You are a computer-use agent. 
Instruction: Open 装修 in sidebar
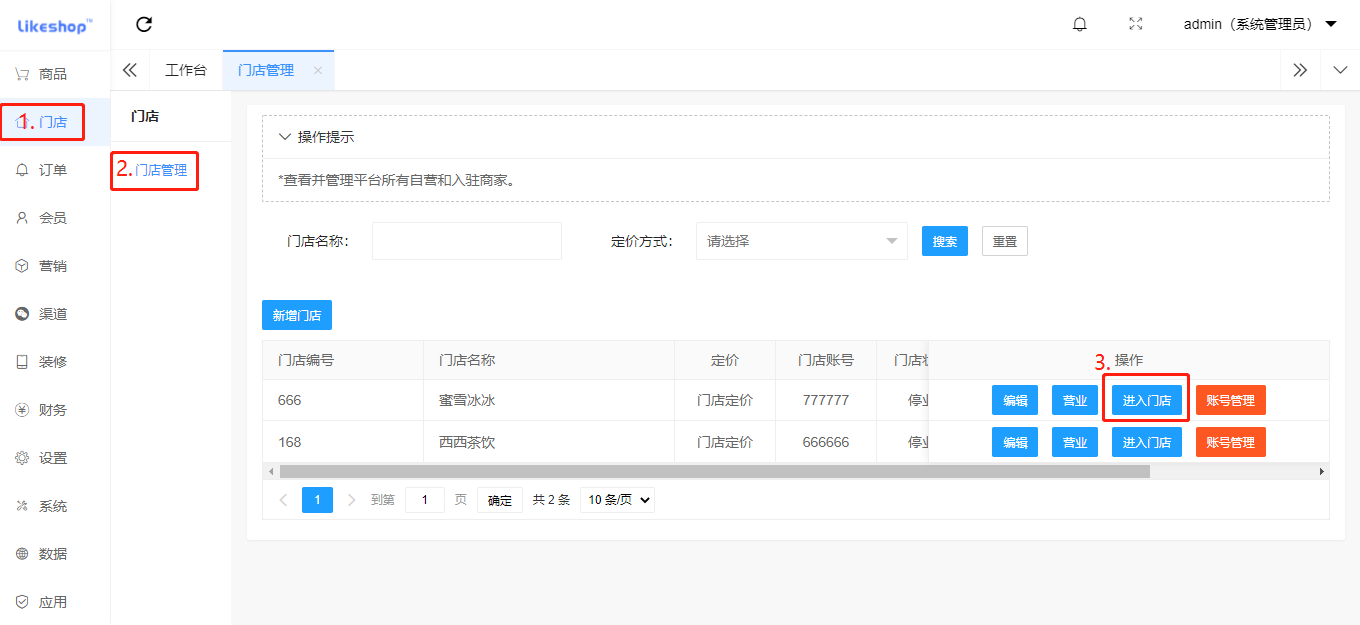pyautogui.click(x=54, y=362)
